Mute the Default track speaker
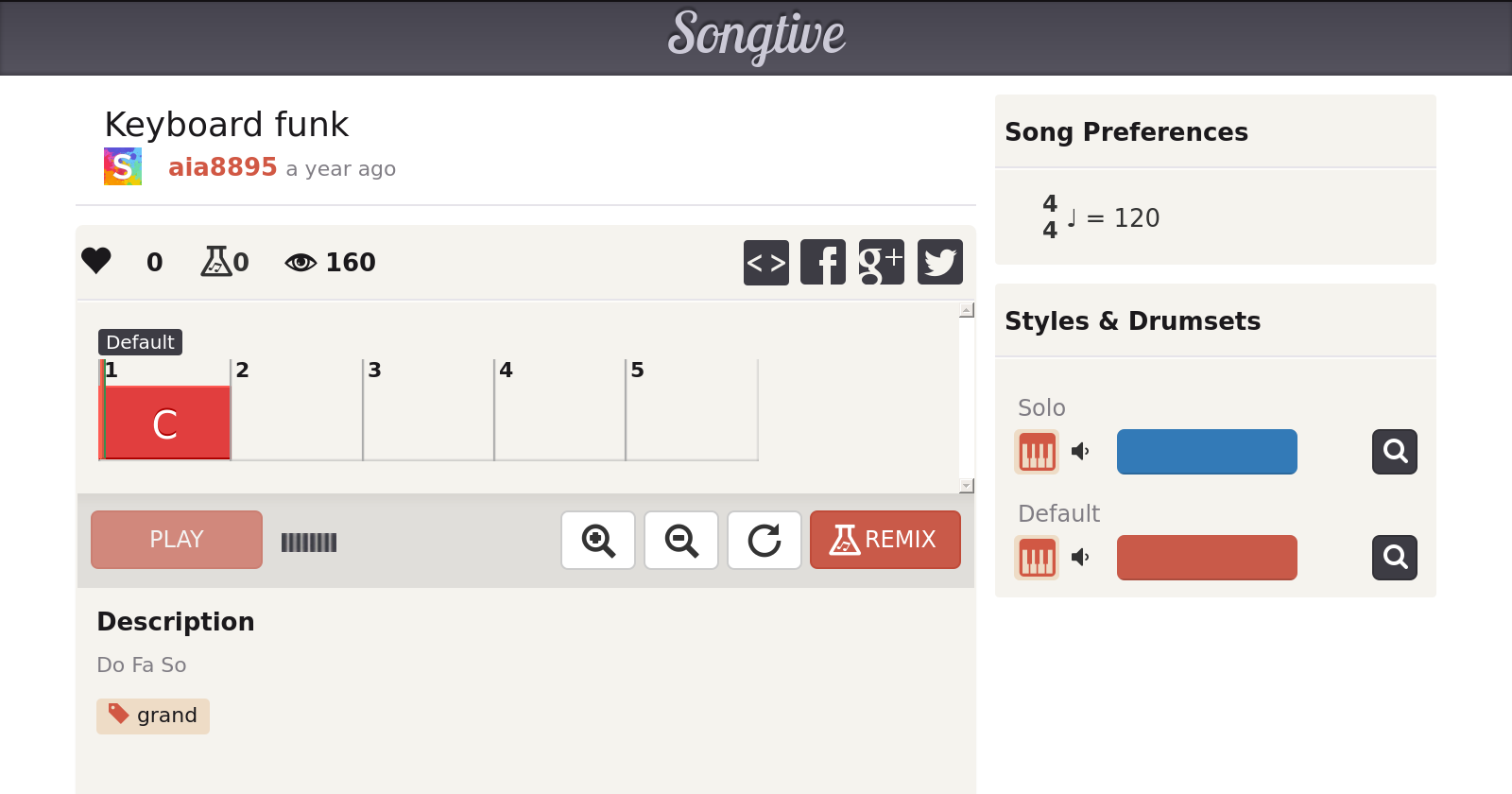The image size is (1512, 794). [x=1081, y=558]
